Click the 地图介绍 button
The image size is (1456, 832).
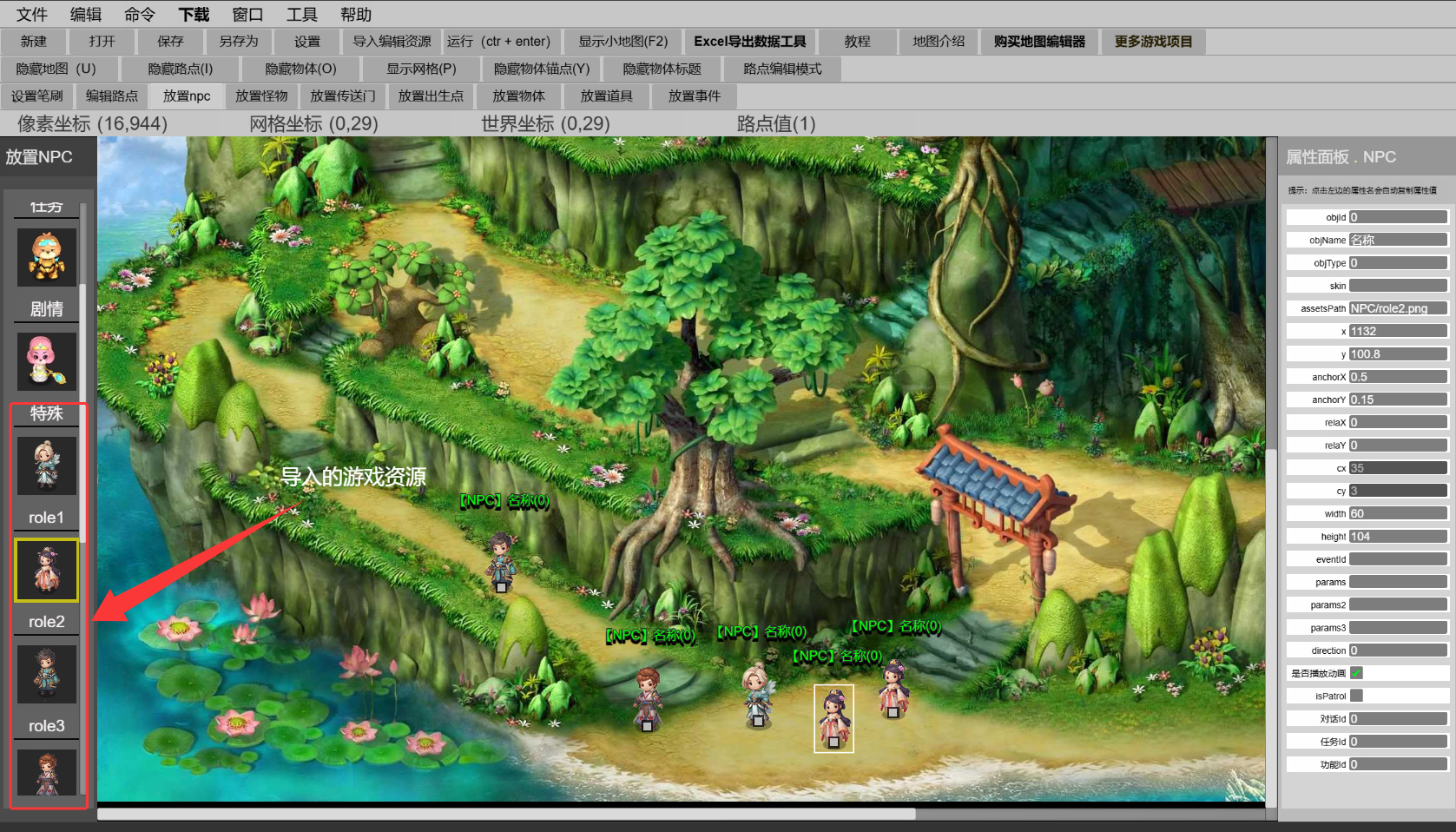(939, 42)
